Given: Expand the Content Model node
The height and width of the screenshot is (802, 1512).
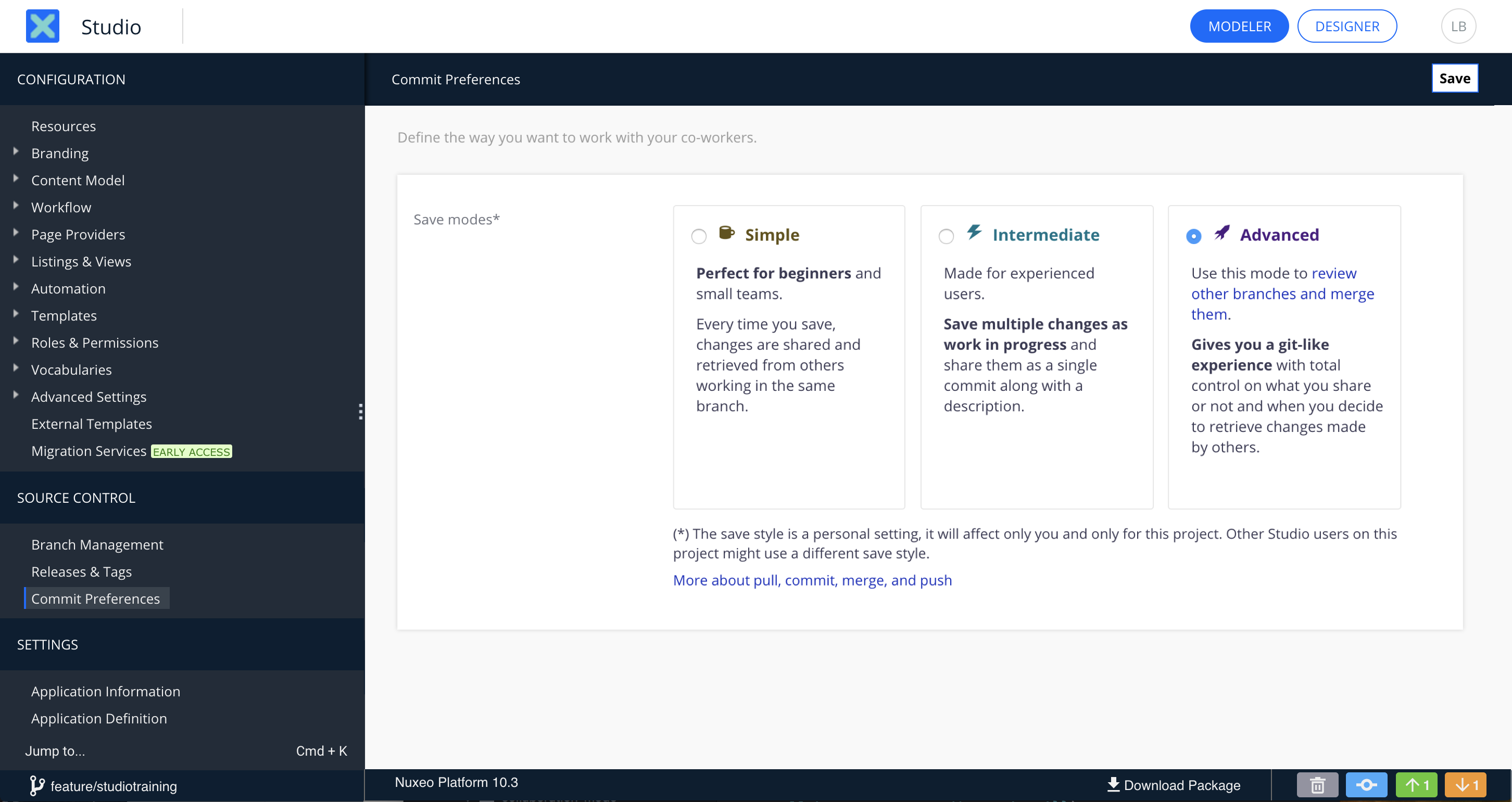Looking at the screenshot, I should [x=16, y=179].
